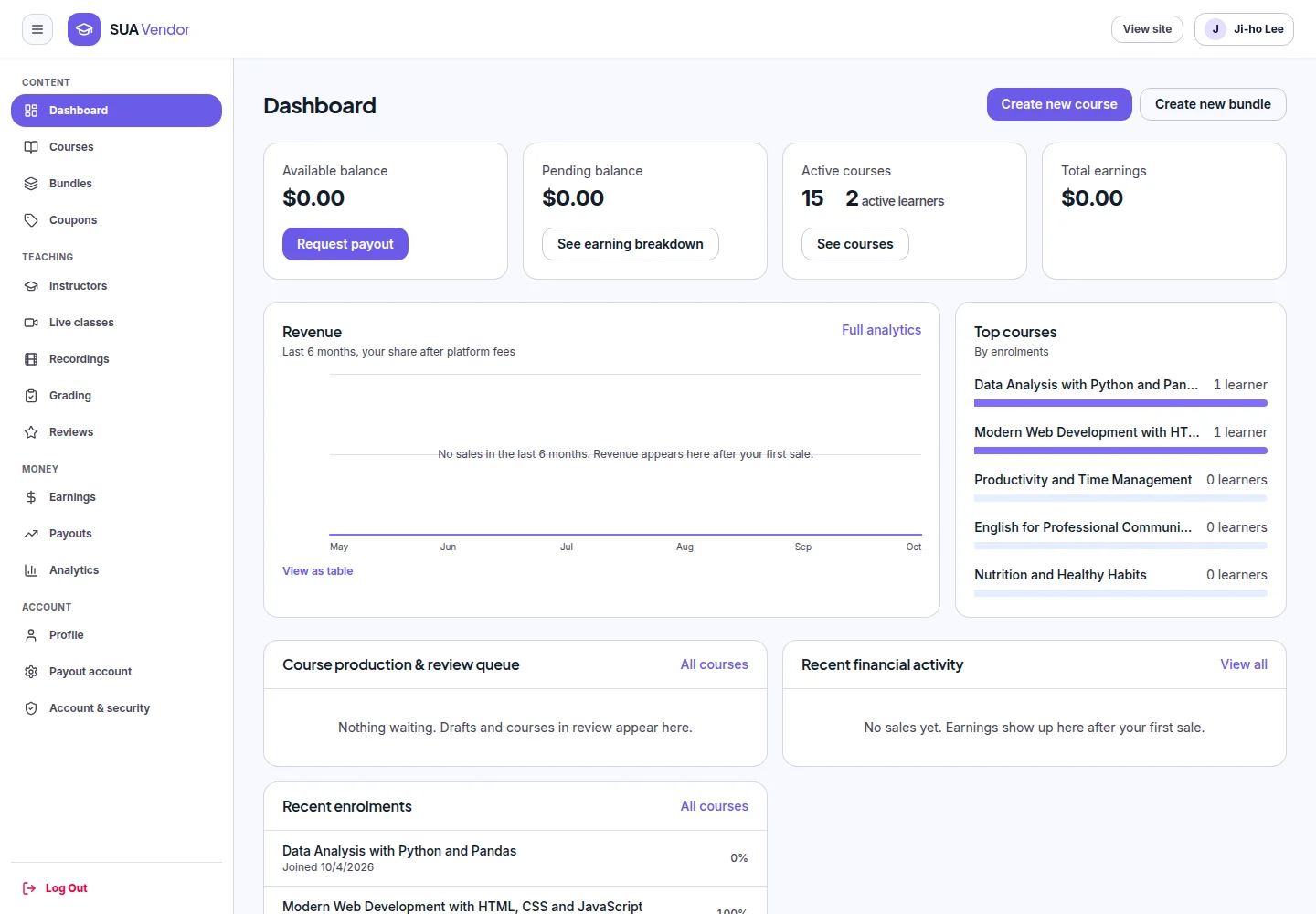The image size is (1316, 914).
Task: Go to Bundles in the sidebar
Action: coord(116,184)
